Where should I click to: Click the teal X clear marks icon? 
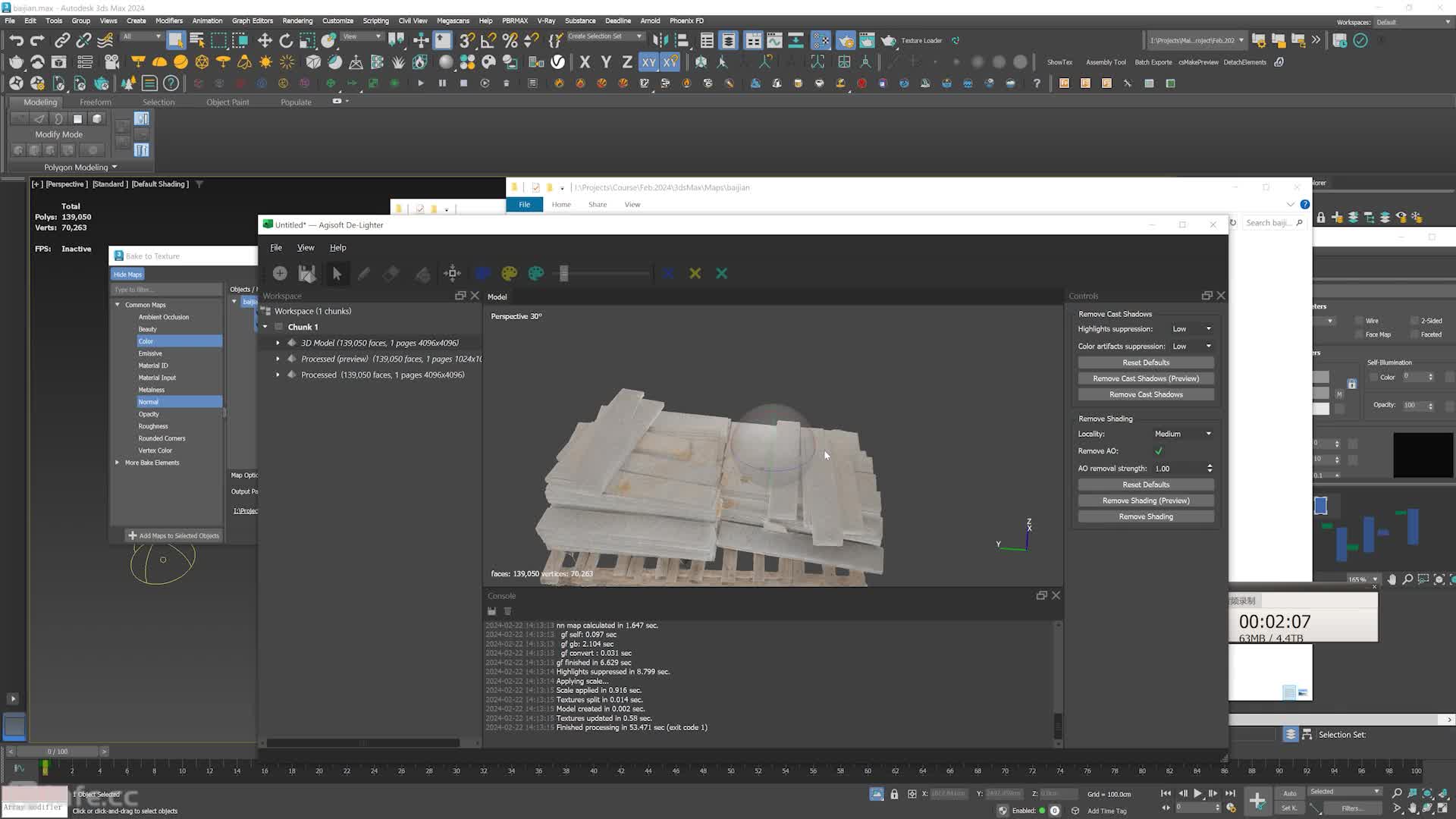pos(721,273)
